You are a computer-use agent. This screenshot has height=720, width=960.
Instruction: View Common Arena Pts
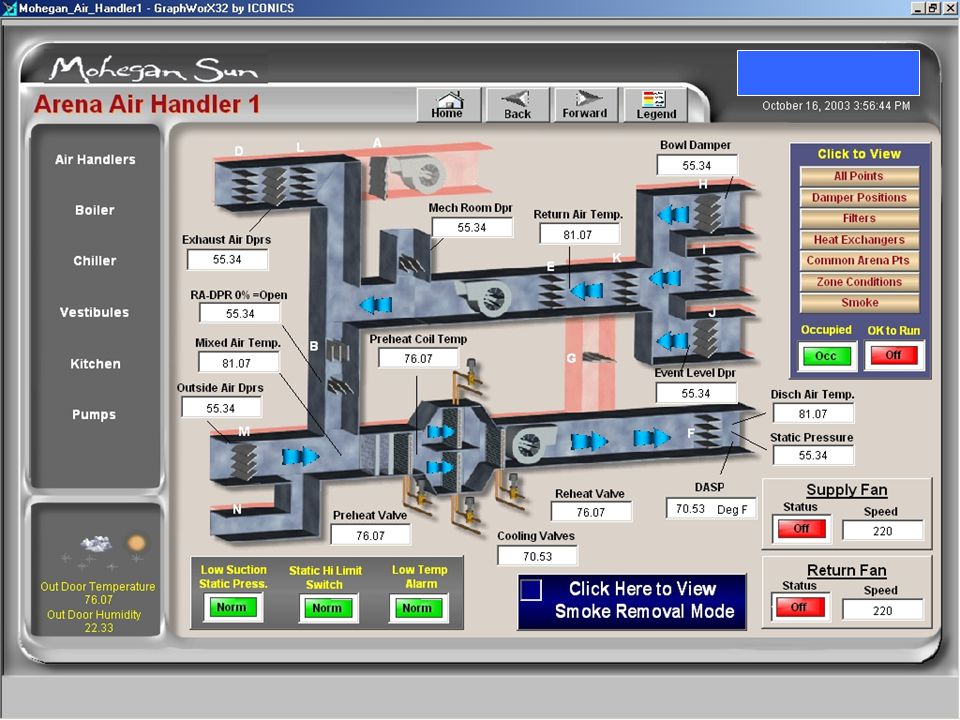coord(859,261)
